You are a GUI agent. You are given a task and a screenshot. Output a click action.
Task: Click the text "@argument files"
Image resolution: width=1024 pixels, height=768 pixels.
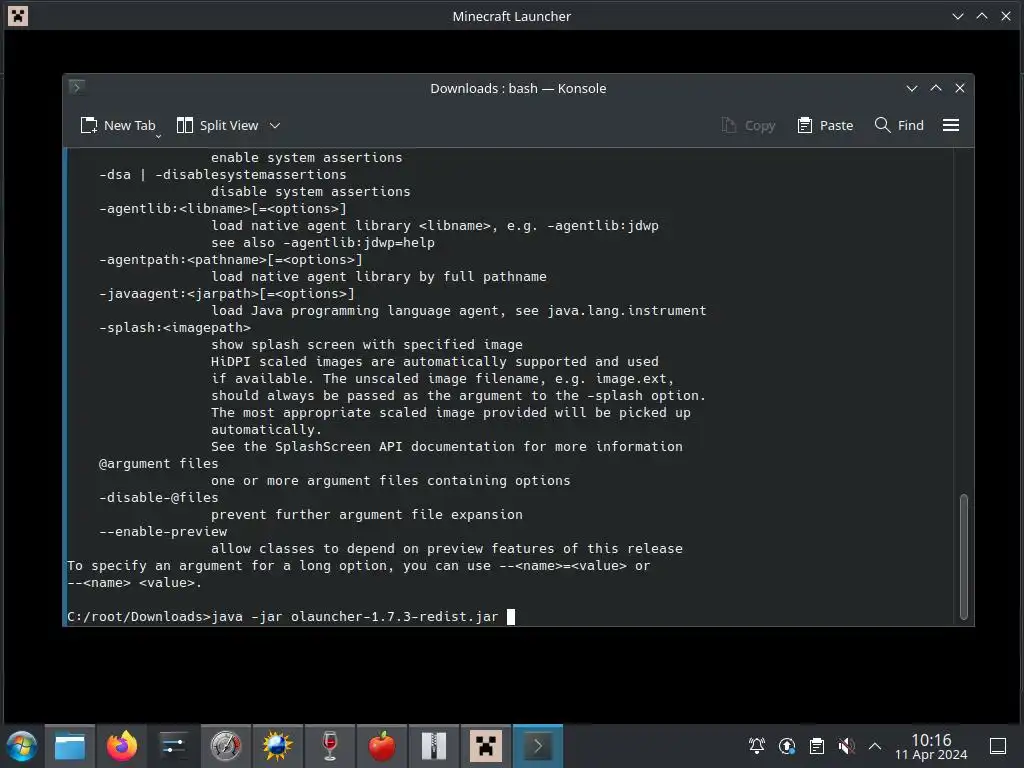[159, 464]
